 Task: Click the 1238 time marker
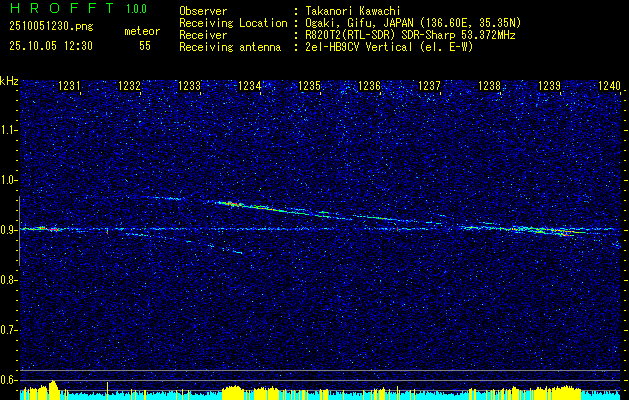[489, 85]
